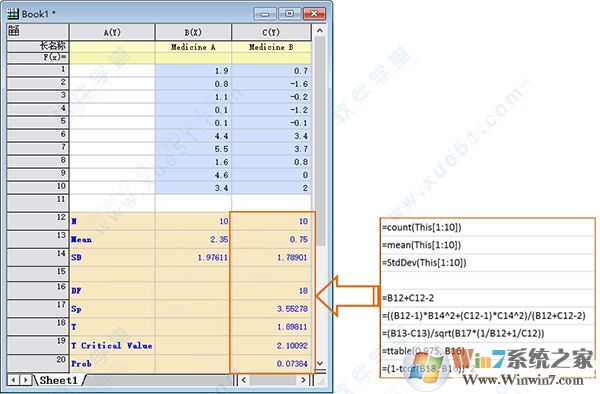This screenshot has width=600, height=394.
Task: Click the Medicine A long name cell
Action: click(193, 47)
